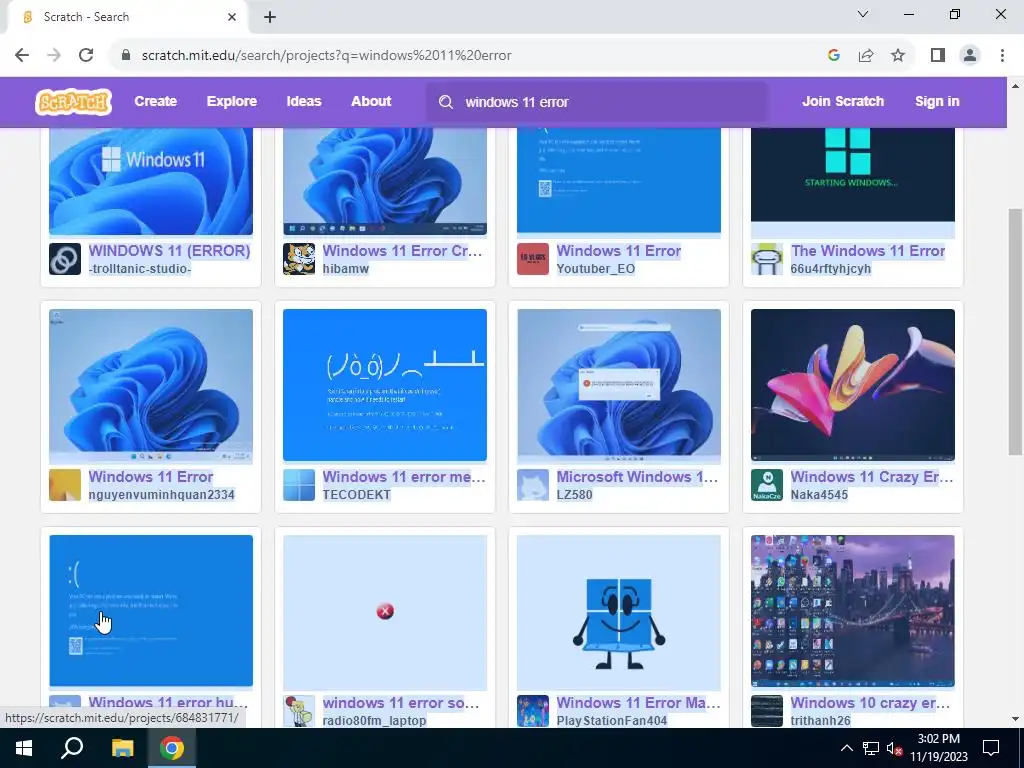Click the Chrome profile avatar icon
1024x768 pixels.
[x=970, y=56]
